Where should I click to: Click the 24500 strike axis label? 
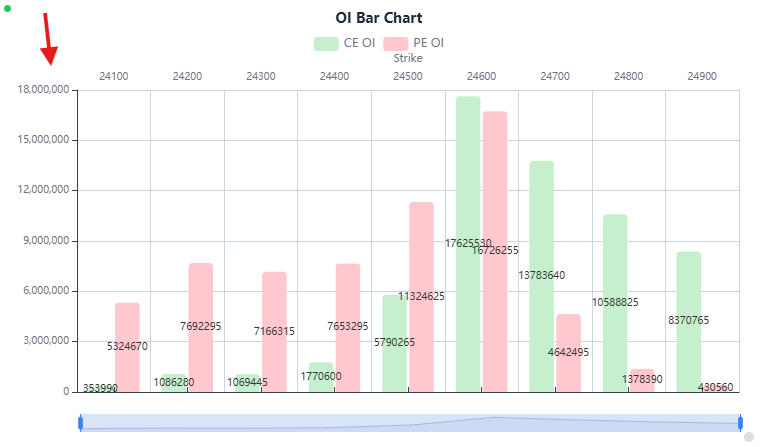point(408,76)
